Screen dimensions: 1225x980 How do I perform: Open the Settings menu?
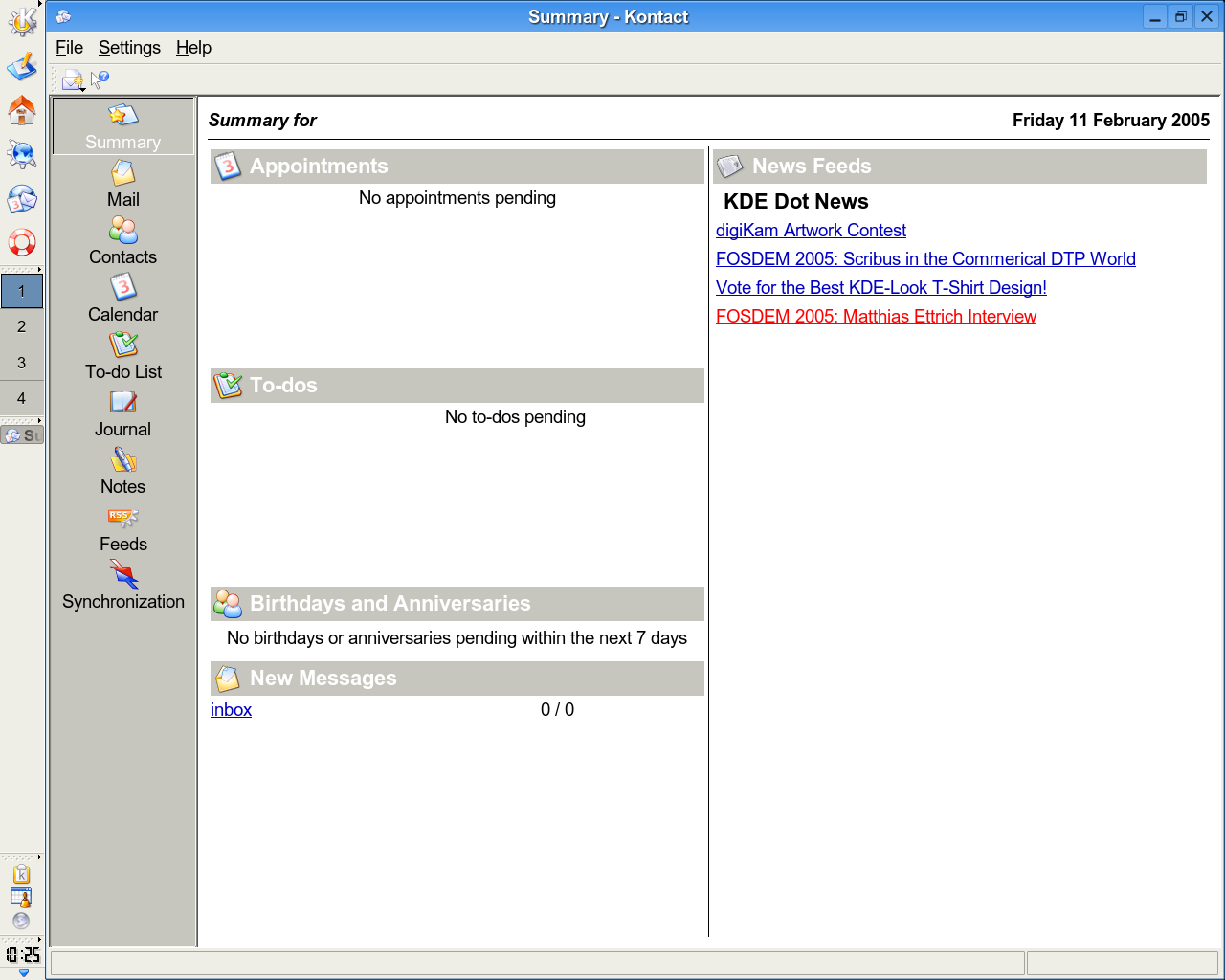click(x=129, y=48)
